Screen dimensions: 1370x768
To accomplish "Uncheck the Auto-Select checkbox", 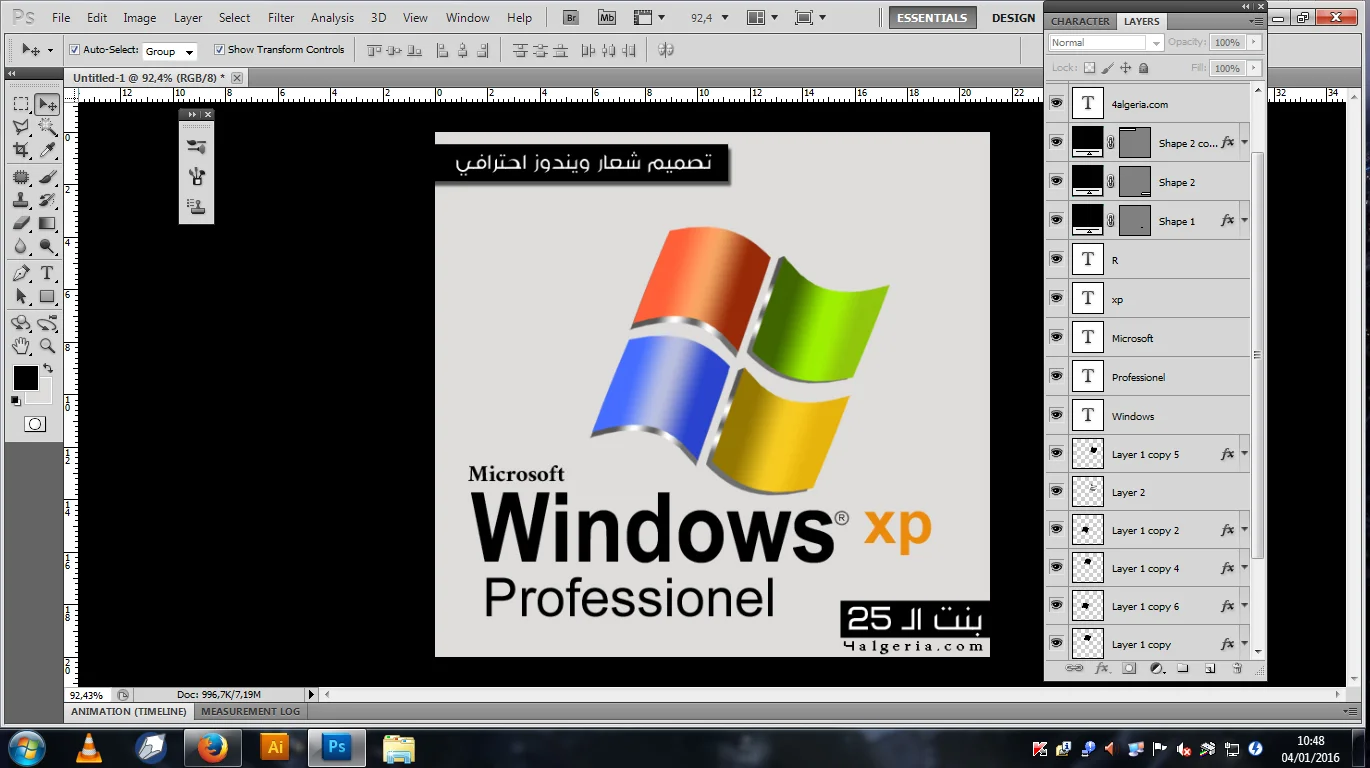I will [75, 50].
